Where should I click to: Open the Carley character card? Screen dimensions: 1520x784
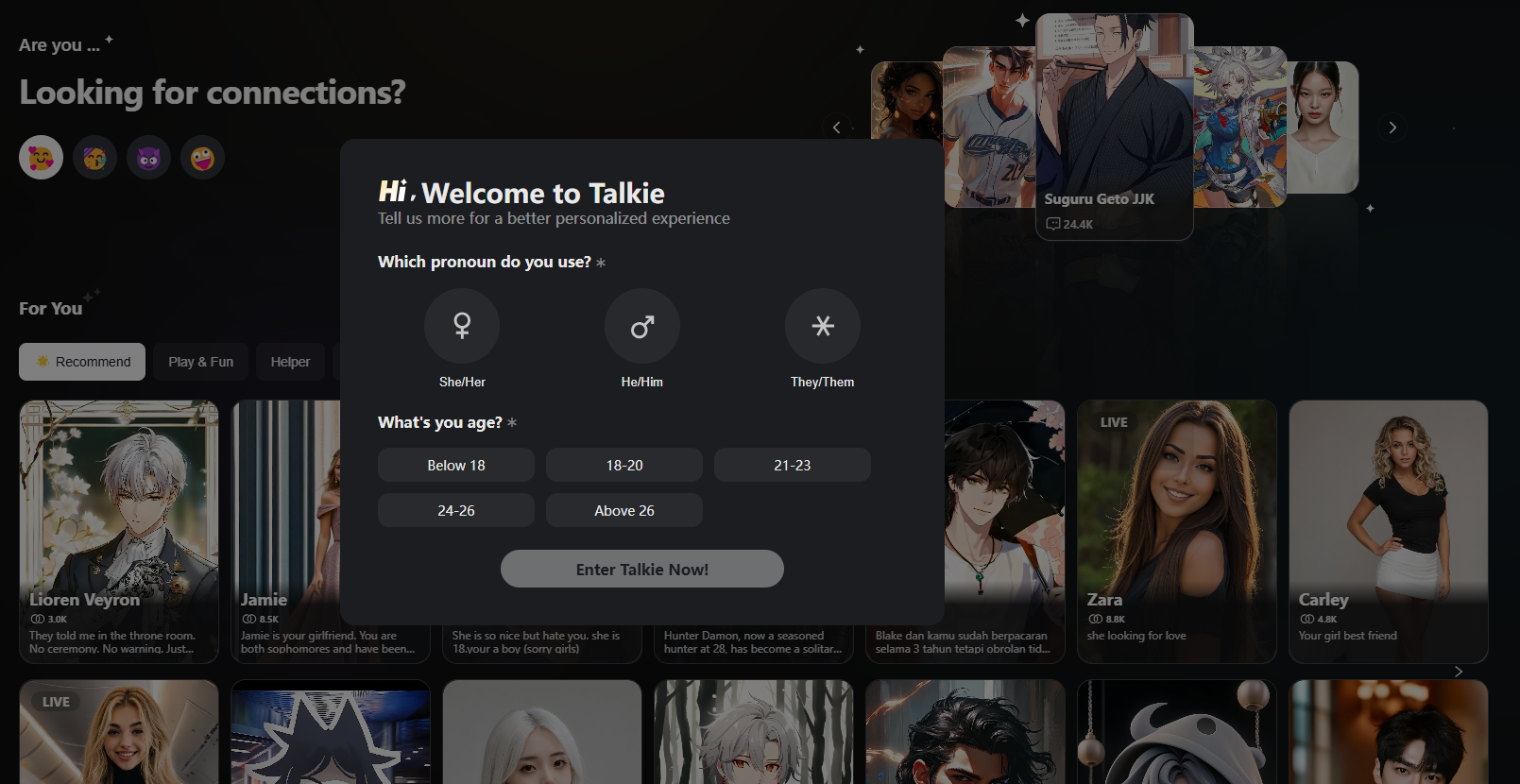1389,531
